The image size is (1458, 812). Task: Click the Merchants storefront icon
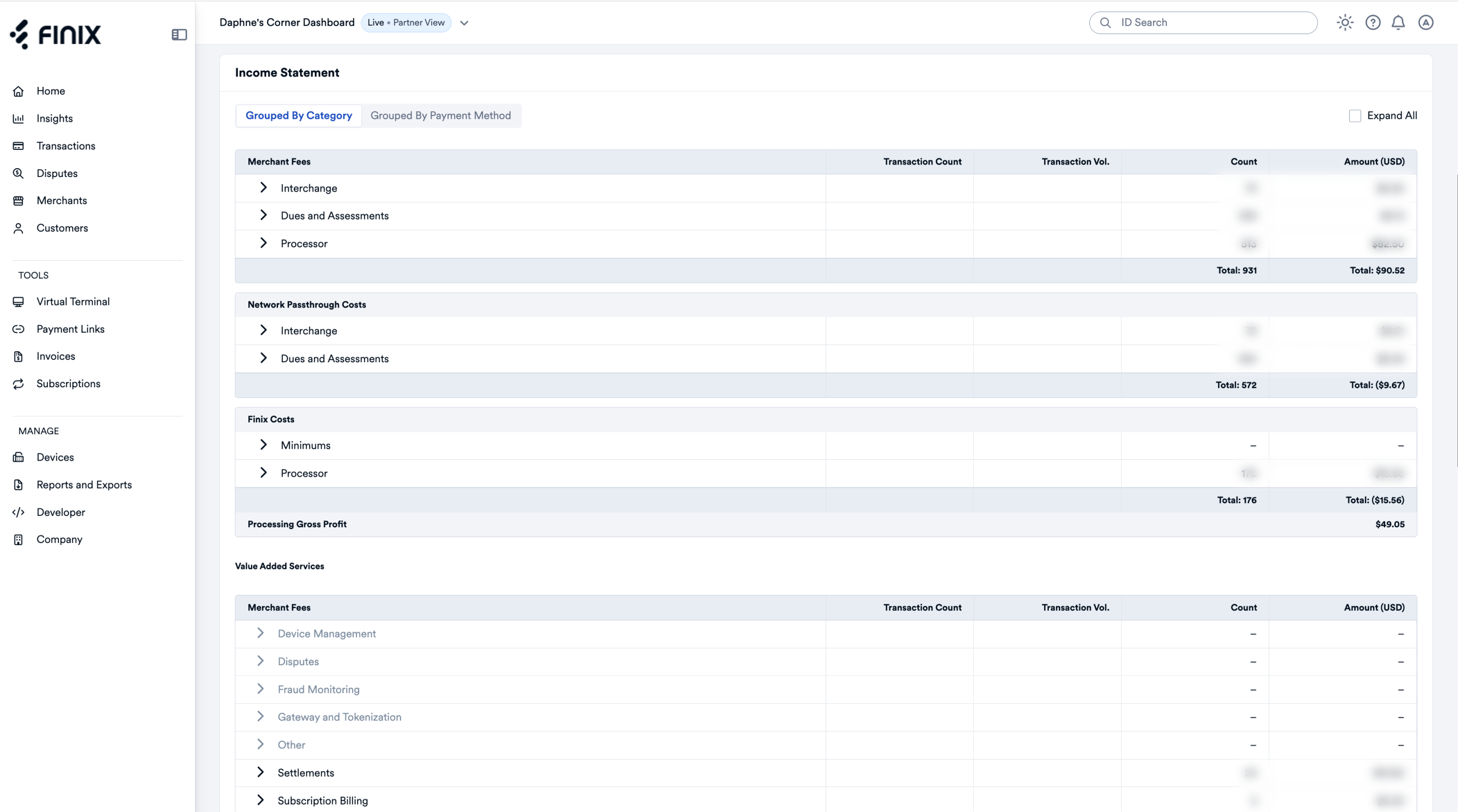[x=18, y=201]
